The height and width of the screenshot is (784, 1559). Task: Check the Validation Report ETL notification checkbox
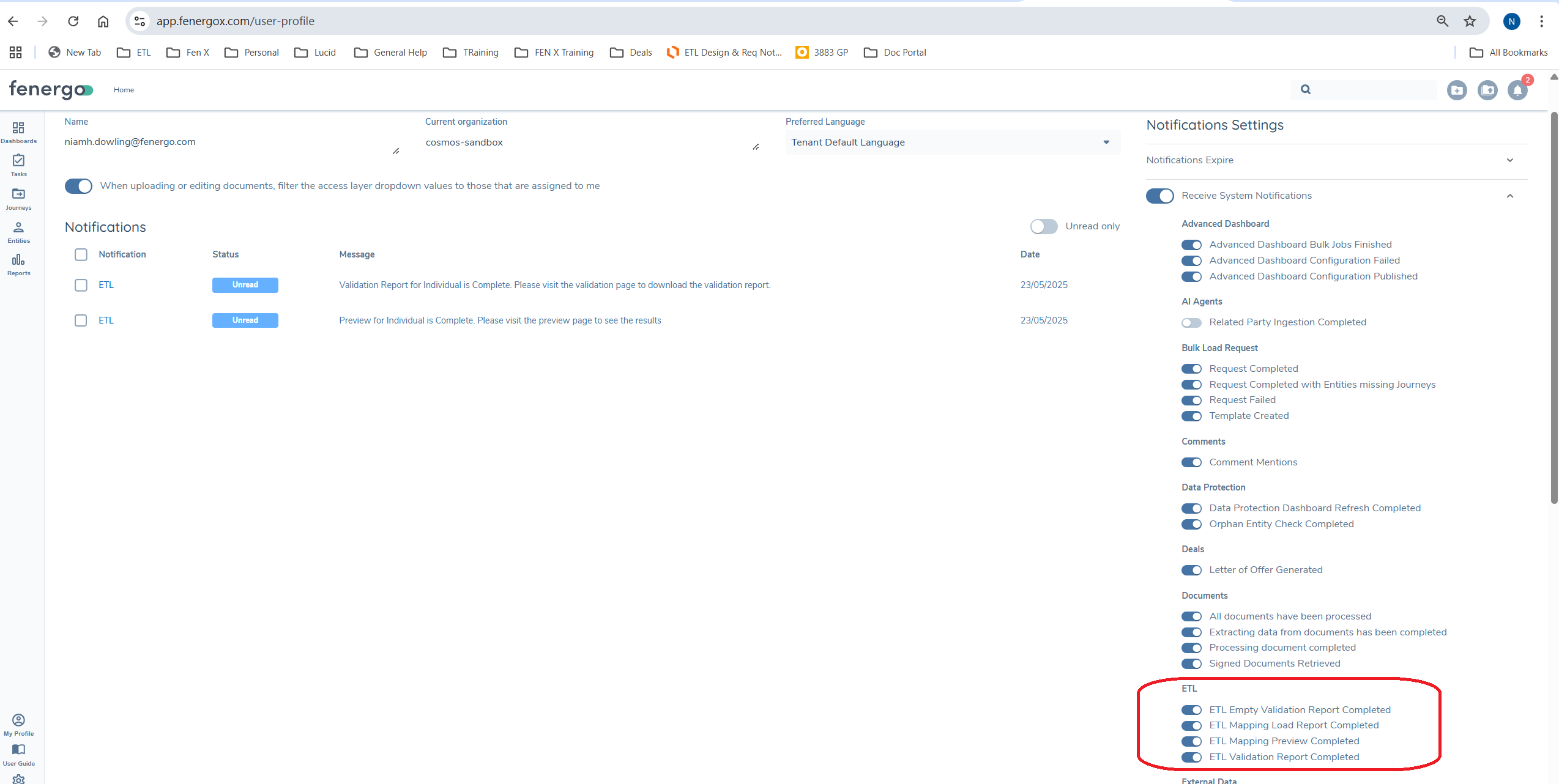pyautogui.click(x=81, y=285)
